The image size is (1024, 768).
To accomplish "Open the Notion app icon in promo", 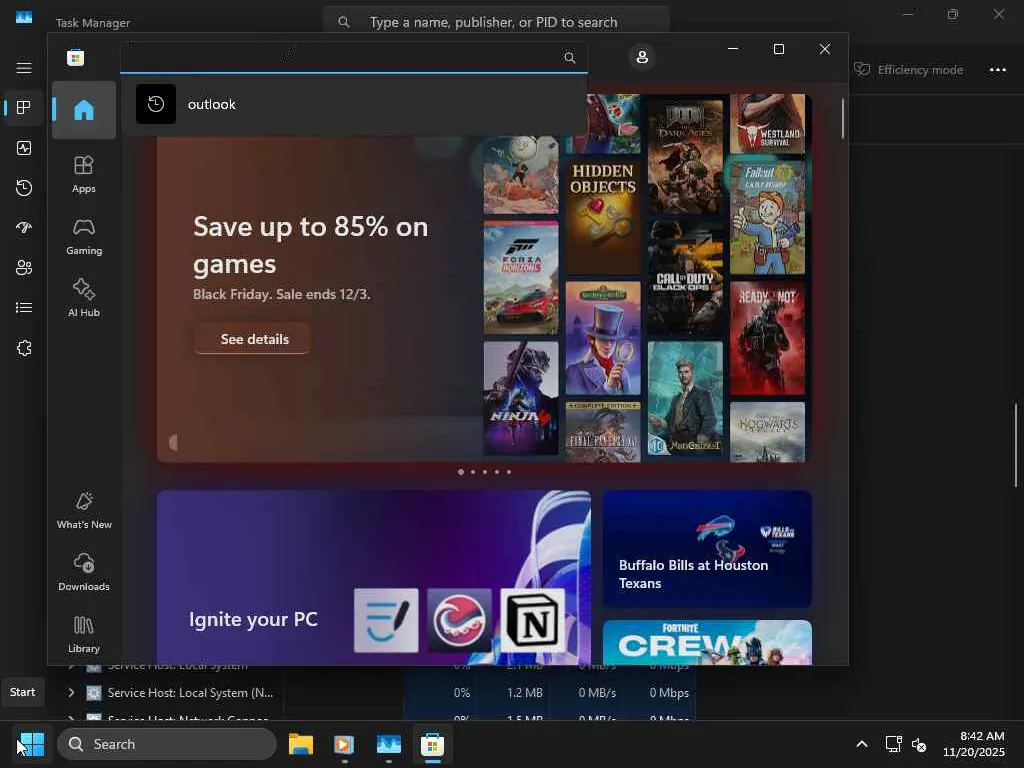I will 532,620.
